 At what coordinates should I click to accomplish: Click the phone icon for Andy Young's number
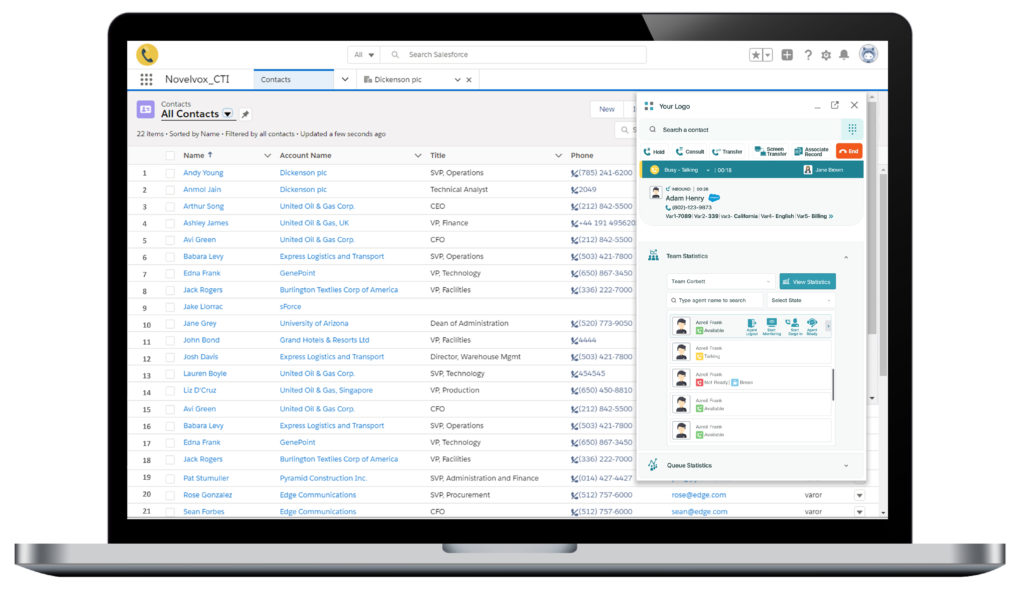tap(574, 173)
